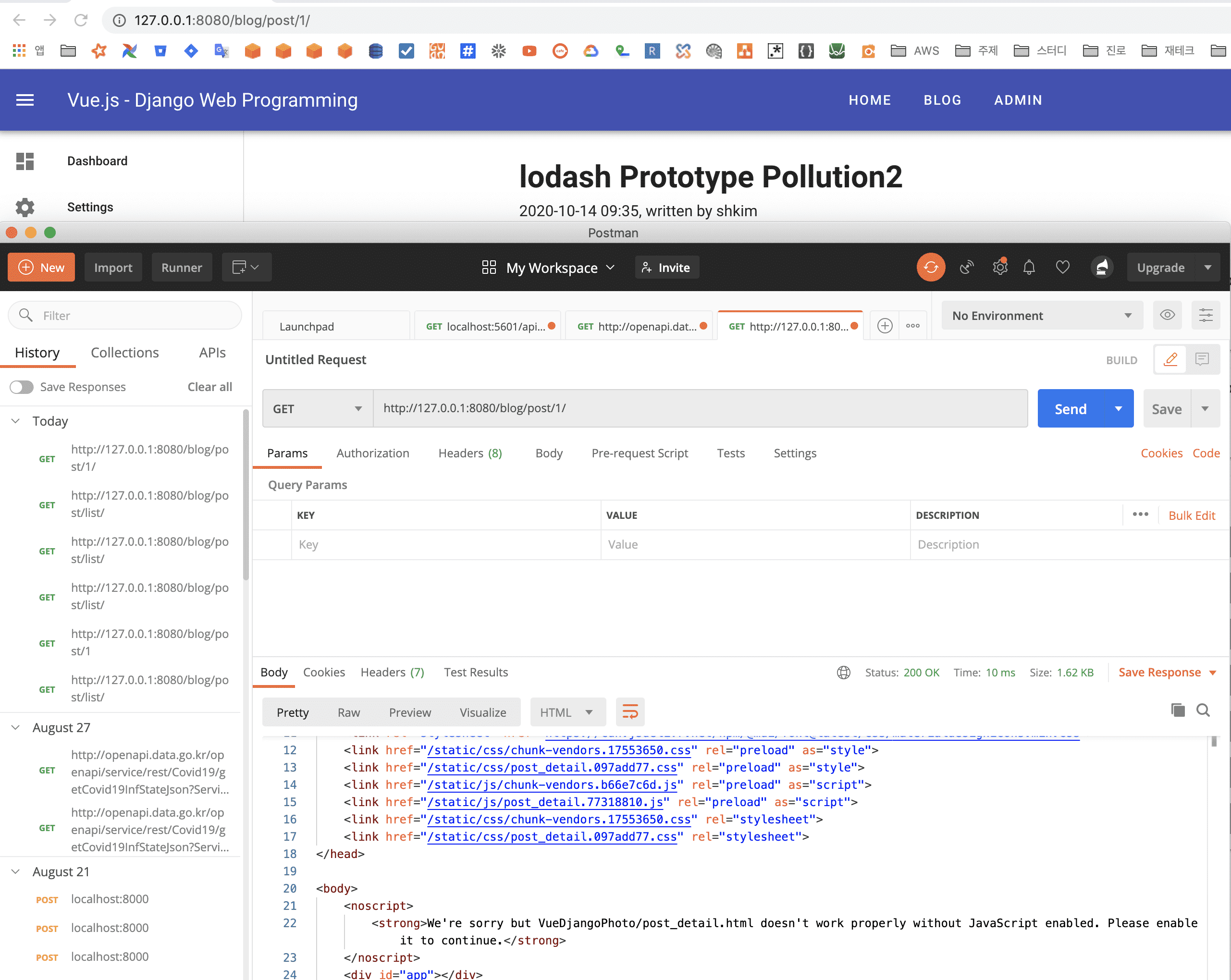Screen dimensions: 1231x980
Task: Toggle the comments mode icon beside BUILD
Action: pos(1202,360)
